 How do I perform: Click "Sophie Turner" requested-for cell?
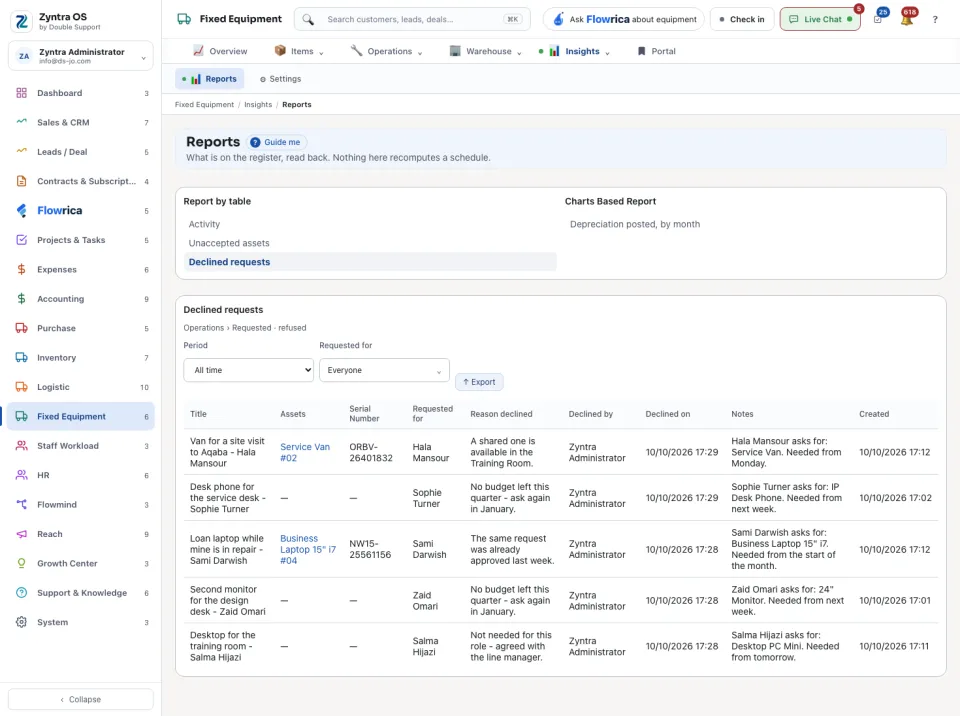point(427,498)
